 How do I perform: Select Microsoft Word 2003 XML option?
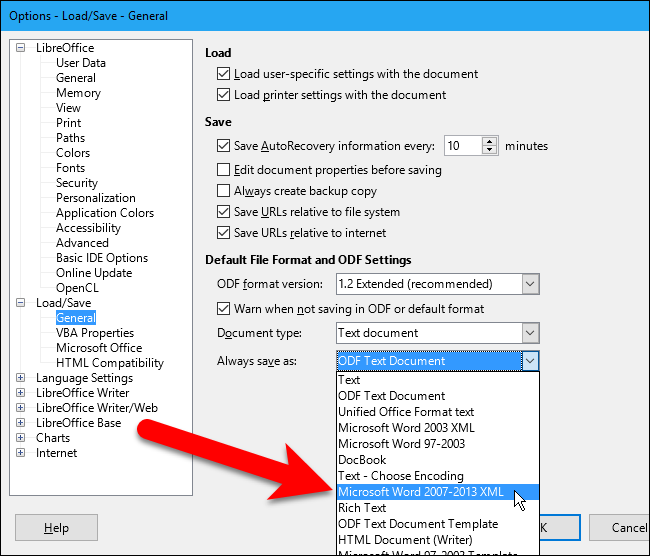click(437, 428)
